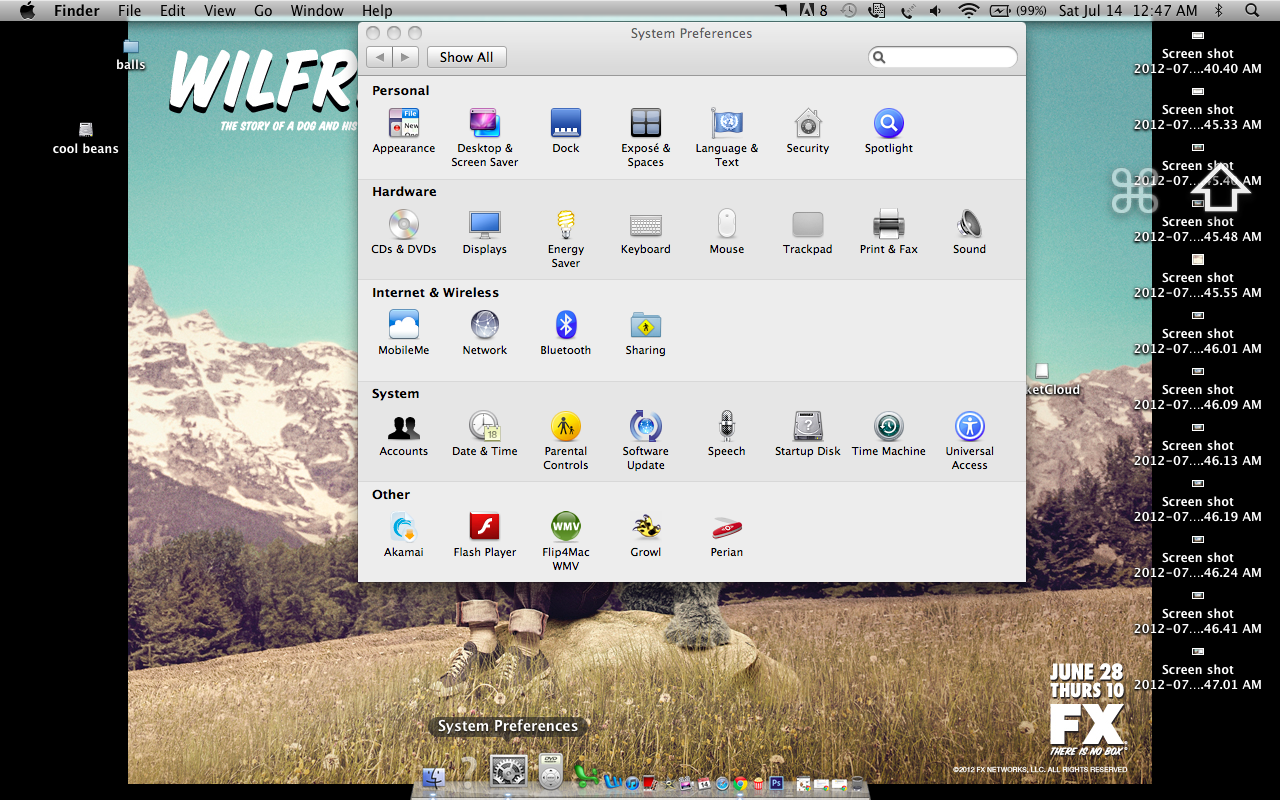Click the Time Machine menu bar icon
1280x800 pixels.
(x=849, y=11)
